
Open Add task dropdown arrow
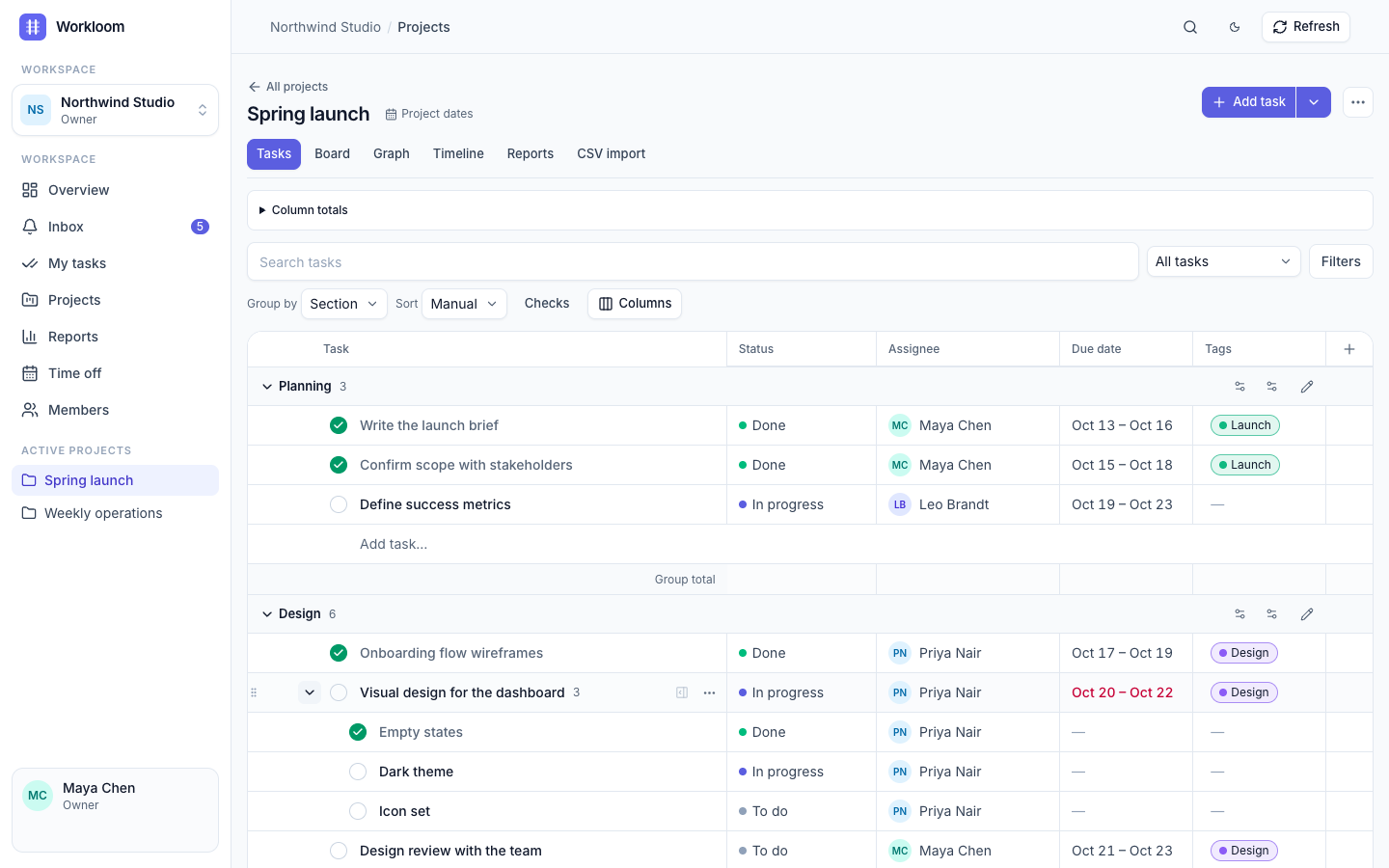(1314, 102)
